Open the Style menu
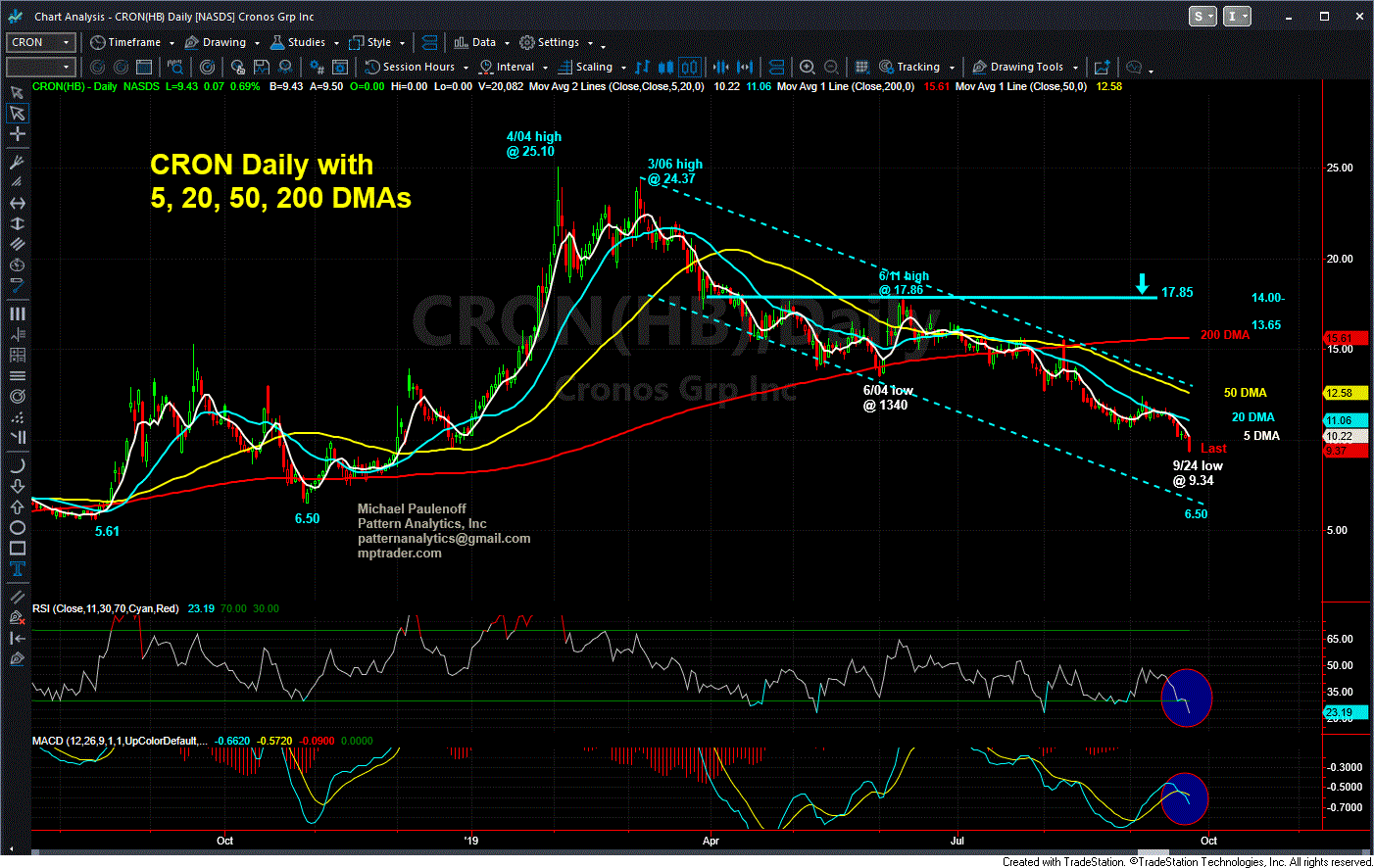Viewport: 1374px width, 868px height. coord(377,42)
